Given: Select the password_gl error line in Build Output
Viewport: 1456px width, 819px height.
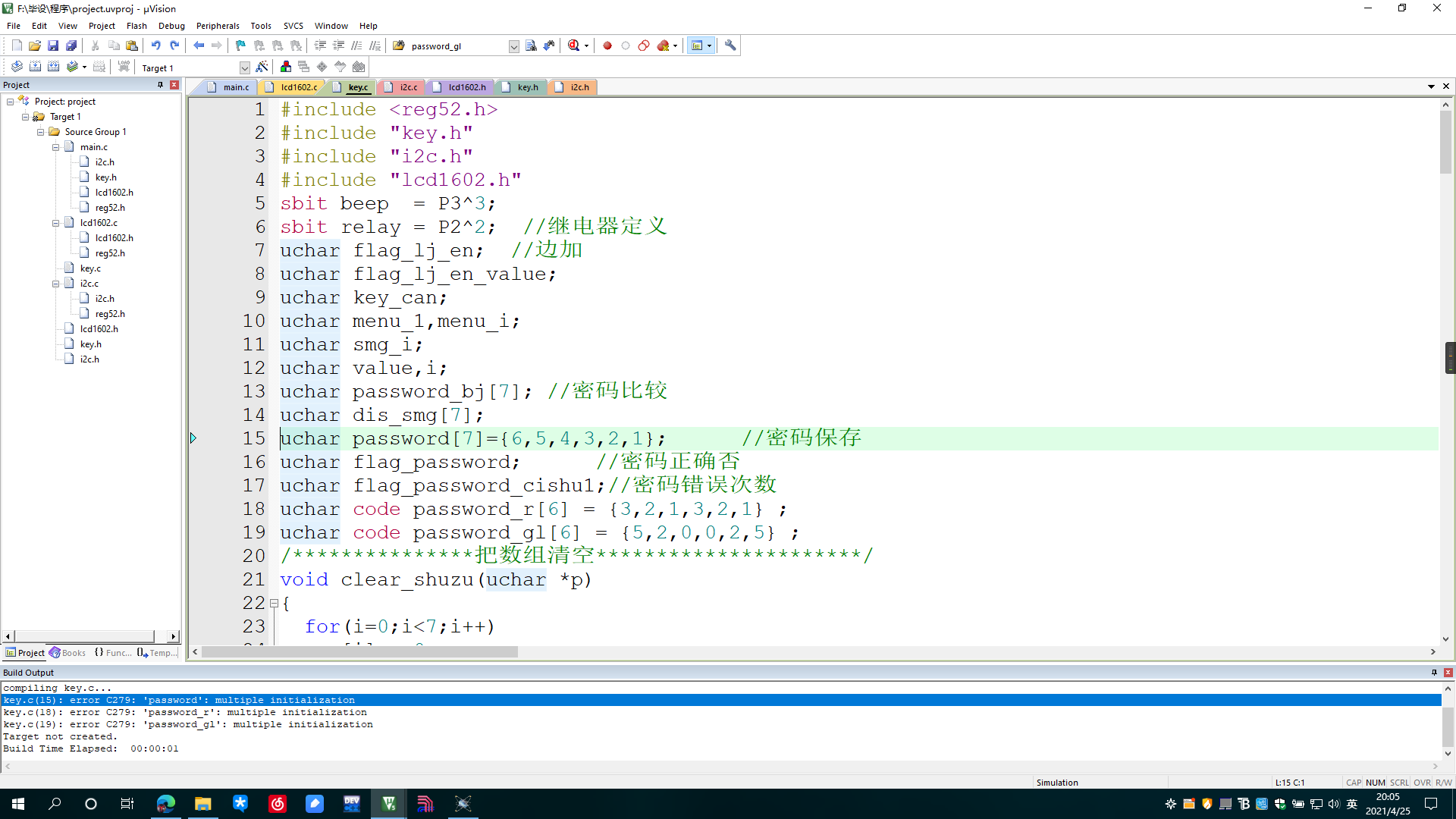Looking at the screenshot, I should 188,724.
